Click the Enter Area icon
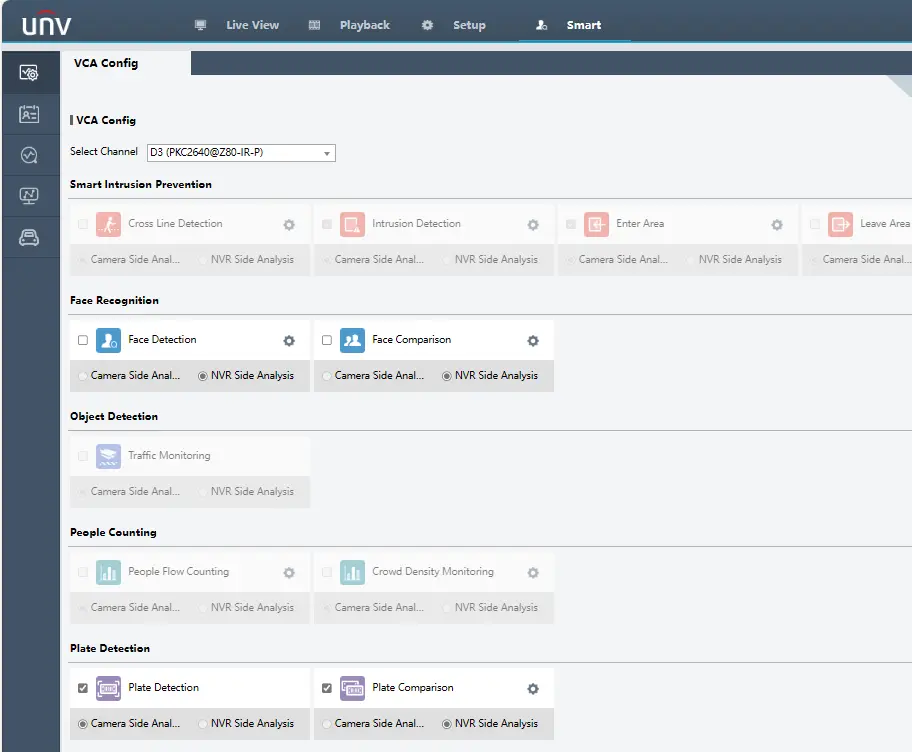The width and height of the screenshot is (912, 752). pos(596,224)
